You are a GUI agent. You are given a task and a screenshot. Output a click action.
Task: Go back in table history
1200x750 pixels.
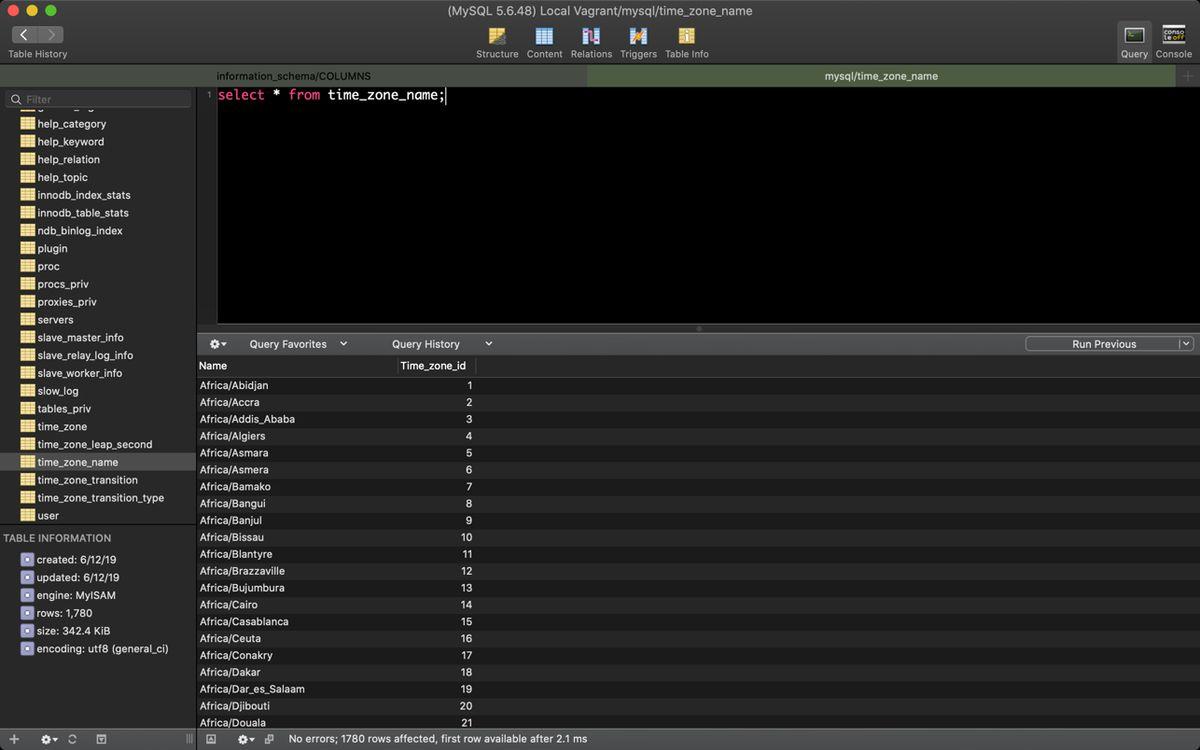click(24, 35)
